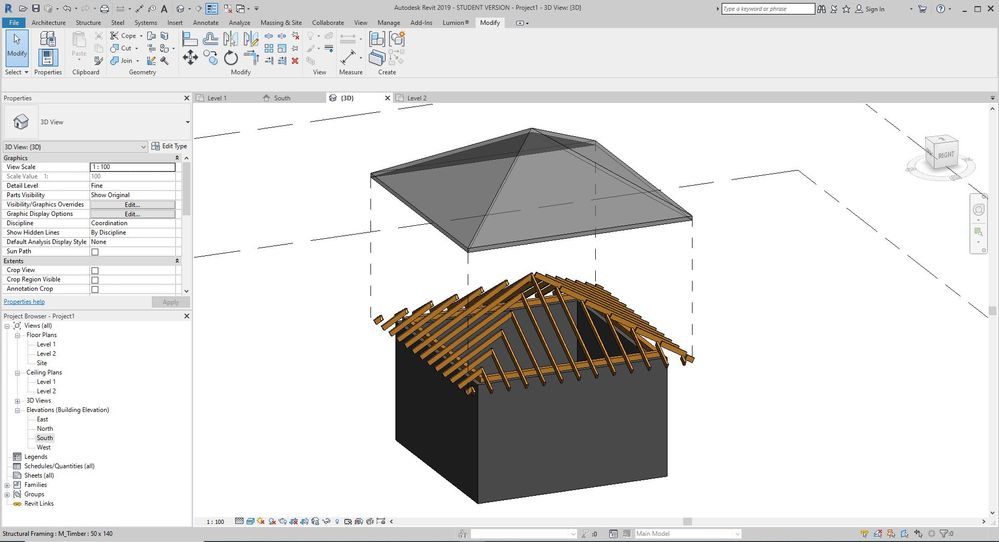
Task: Enable the Annotation Crop checkbox
Action: point(95,289)
